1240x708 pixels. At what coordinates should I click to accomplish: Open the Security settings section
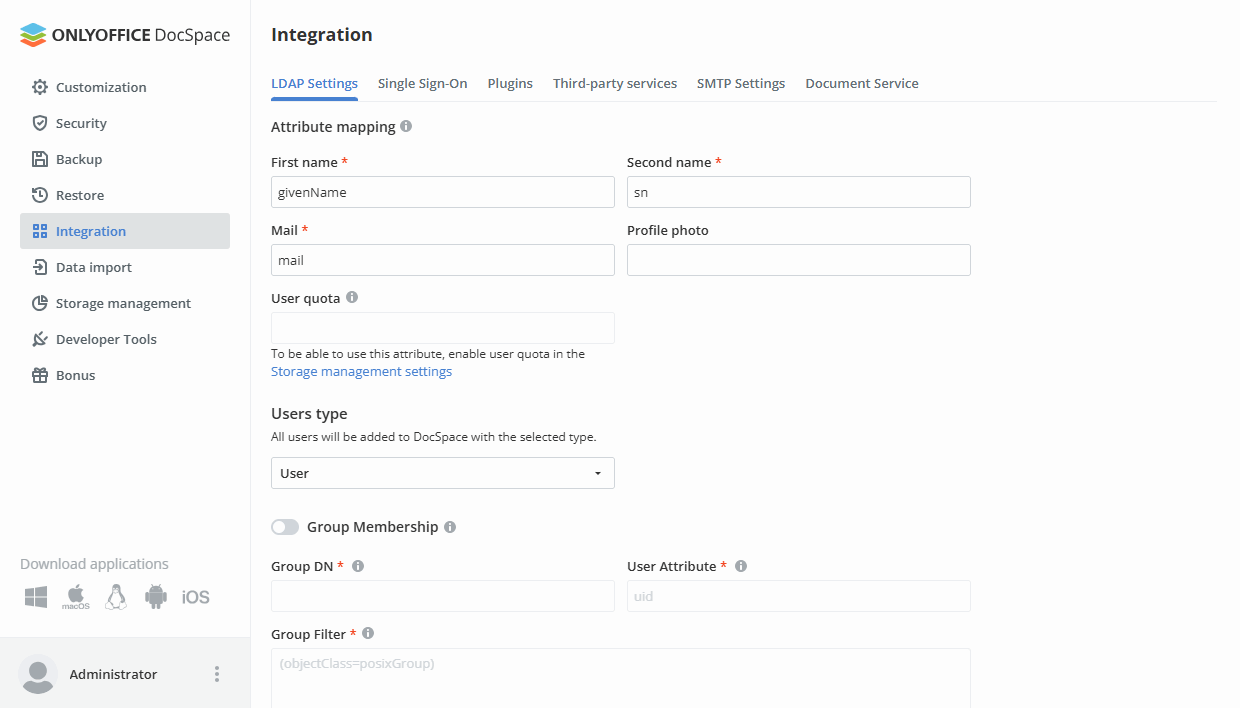click(x=82, y=123)
